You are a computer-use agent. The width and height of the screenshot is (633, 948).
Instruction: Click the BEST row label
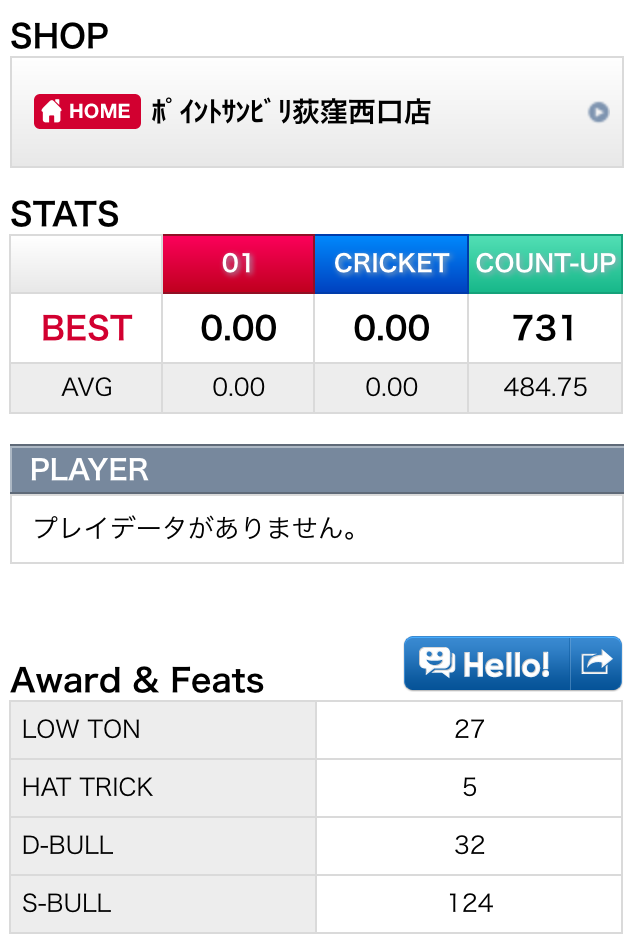(x=86, y=328)
